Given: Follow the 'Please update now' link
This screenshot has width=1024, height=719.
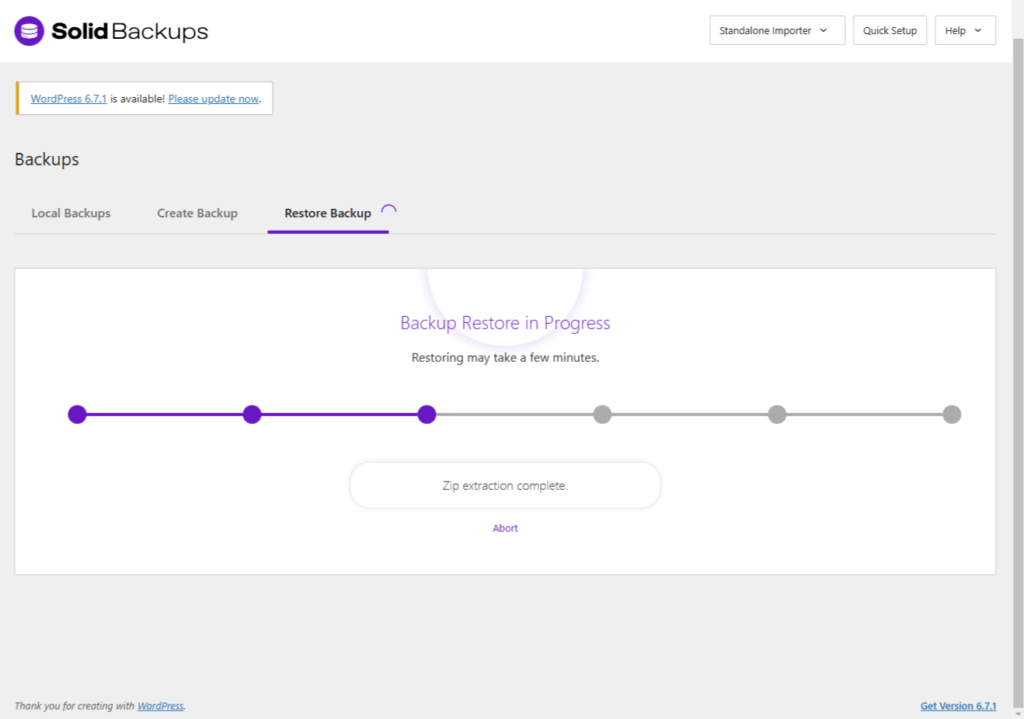Looking at the screenshot, I should (213, 99).
